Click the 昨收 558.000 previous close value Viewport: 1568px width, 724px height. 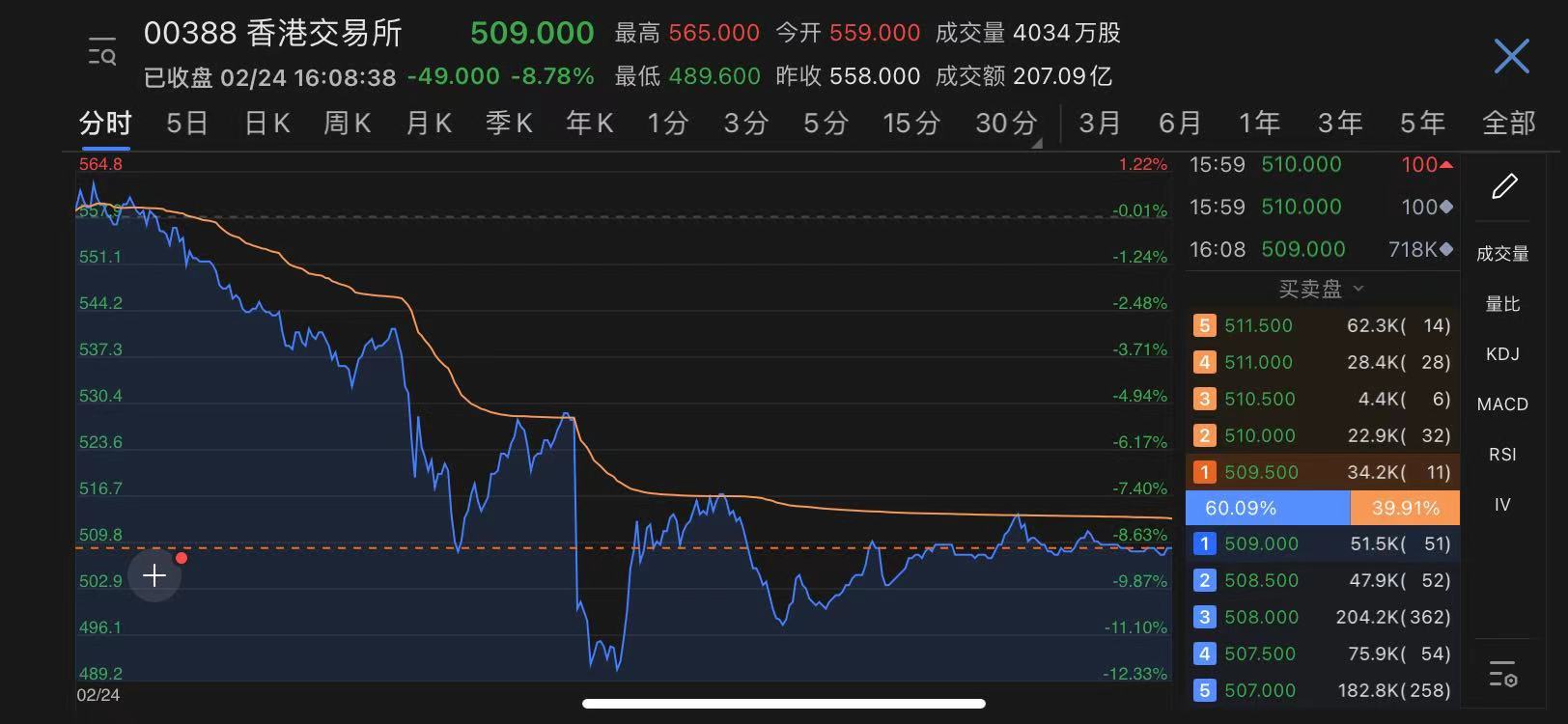848,76
